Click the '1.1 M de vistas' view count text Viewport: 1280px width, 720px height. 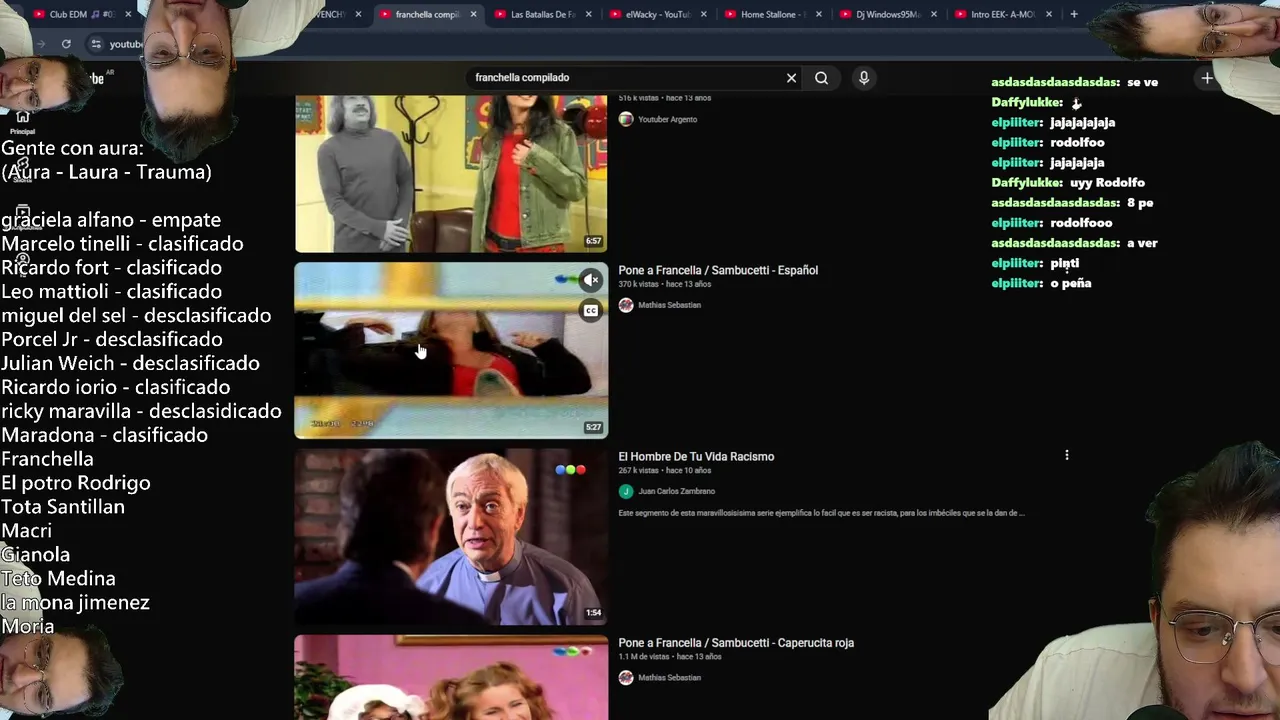pos(643,657)
